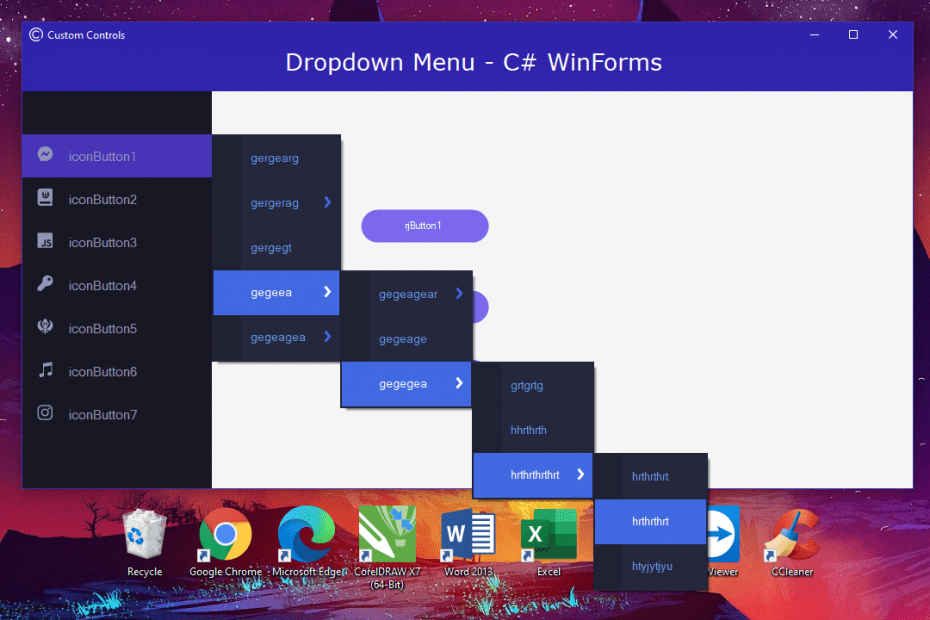Launch Word 2013 from the desktop

tap(467, 535)
